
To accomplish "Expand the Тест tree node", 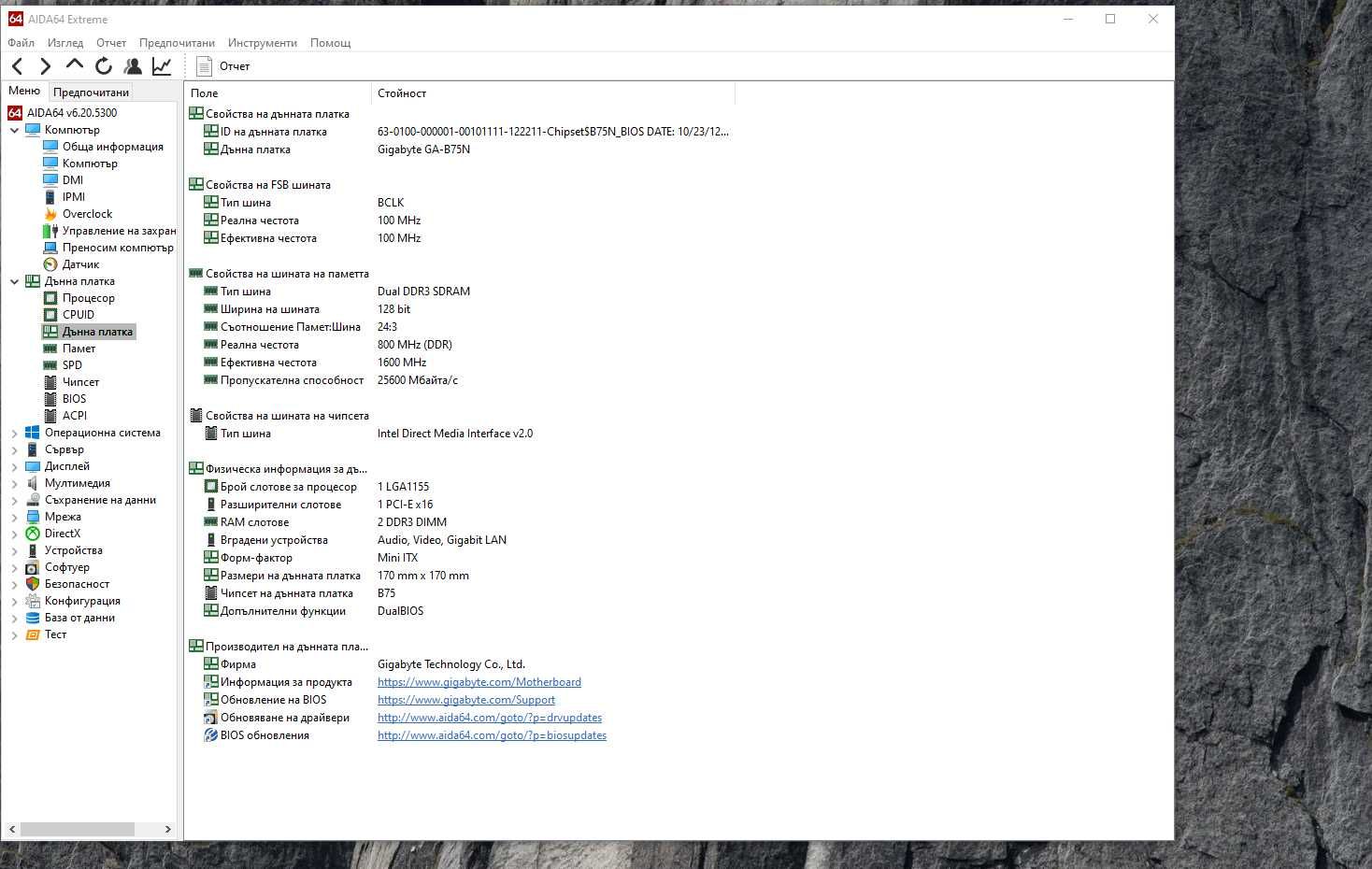I will click(14, 634).
